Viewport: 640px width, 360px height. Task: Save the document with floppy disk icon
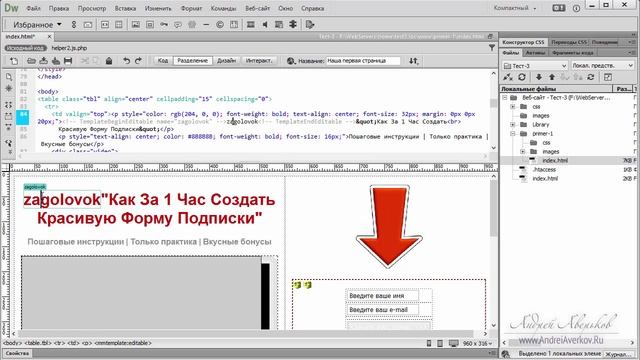(68, 61)
